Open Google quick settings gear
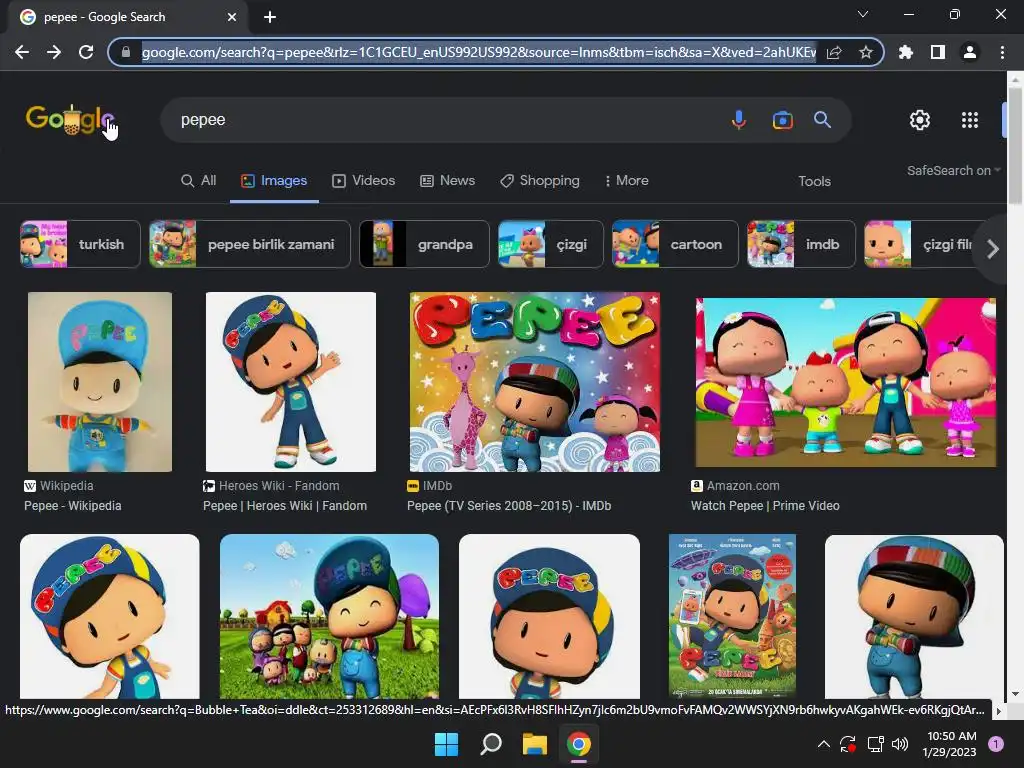The width and height of the screenshot is (1024, 768). click(x=920, y=120)
